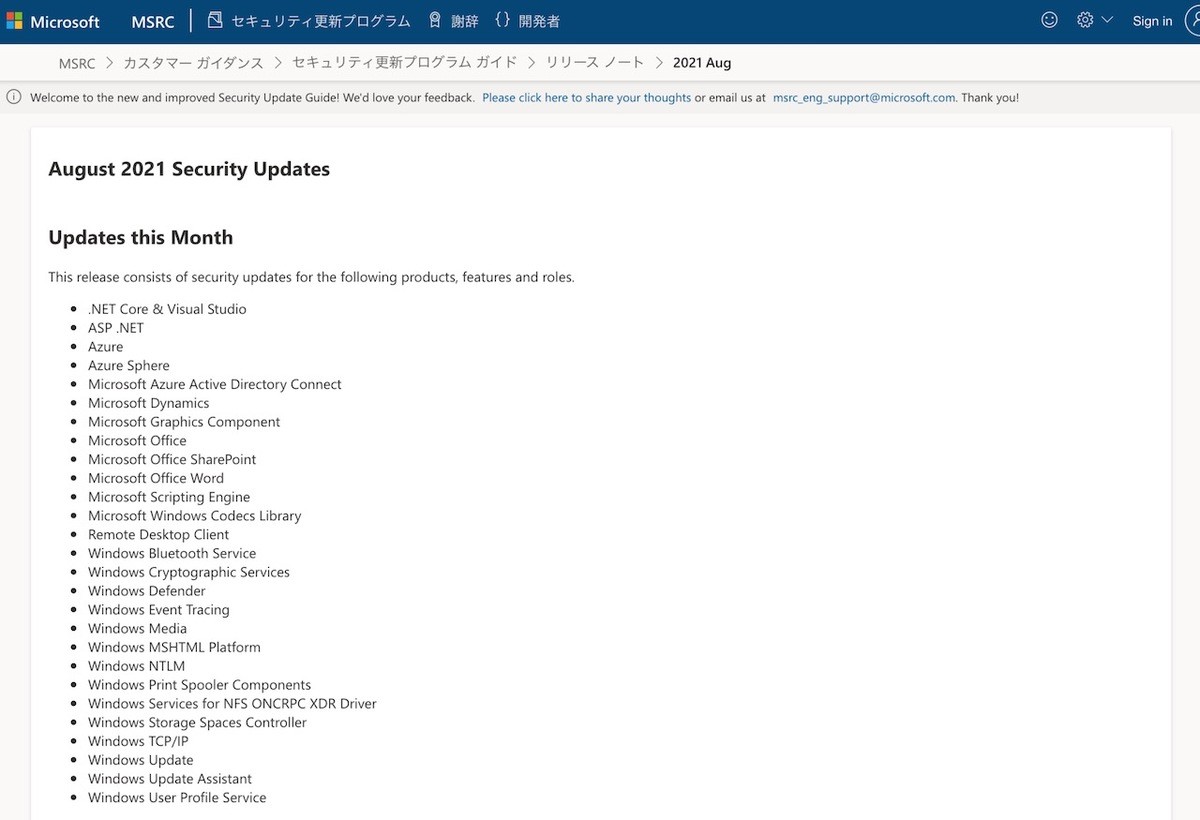Screen dimensions: 1200x820
Task: Go to MSRC breadcrumb link
Action: (77, 63)
